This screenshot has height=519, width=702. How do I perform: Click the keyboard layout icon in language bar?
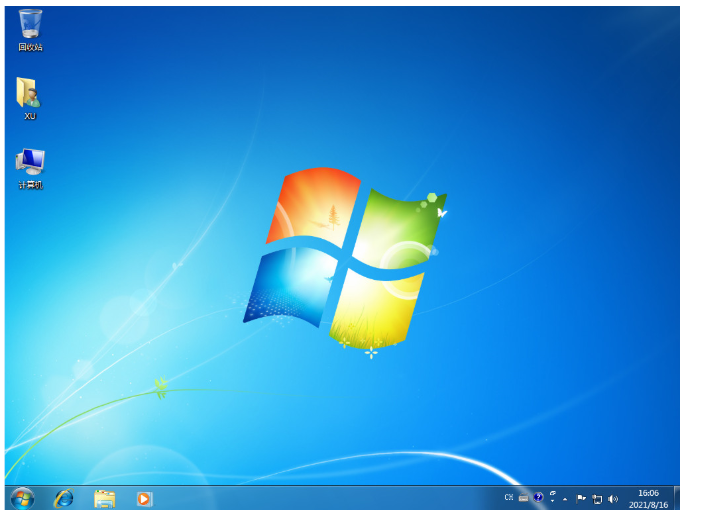[523, 498]
